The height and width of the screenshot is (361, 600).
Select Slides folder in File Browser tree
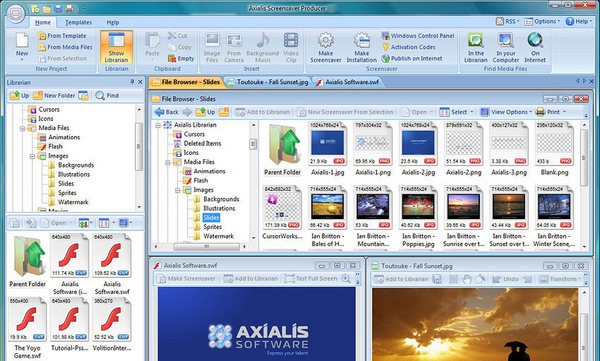[x=211, y=218]
